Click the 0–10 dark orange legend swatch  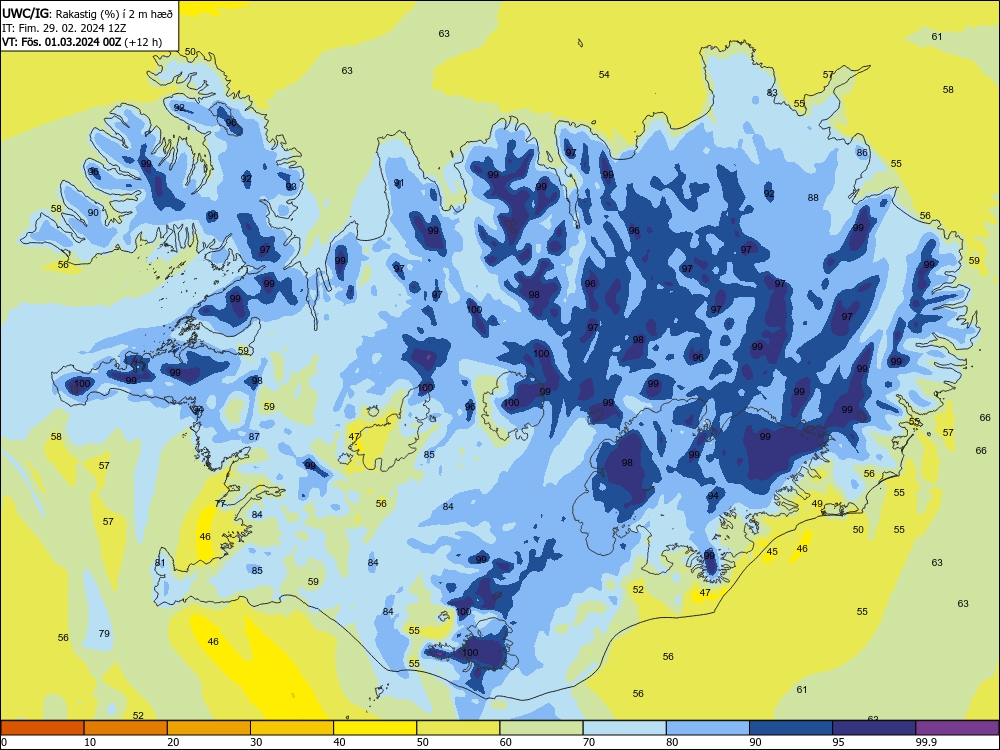(x=43, y=728)
